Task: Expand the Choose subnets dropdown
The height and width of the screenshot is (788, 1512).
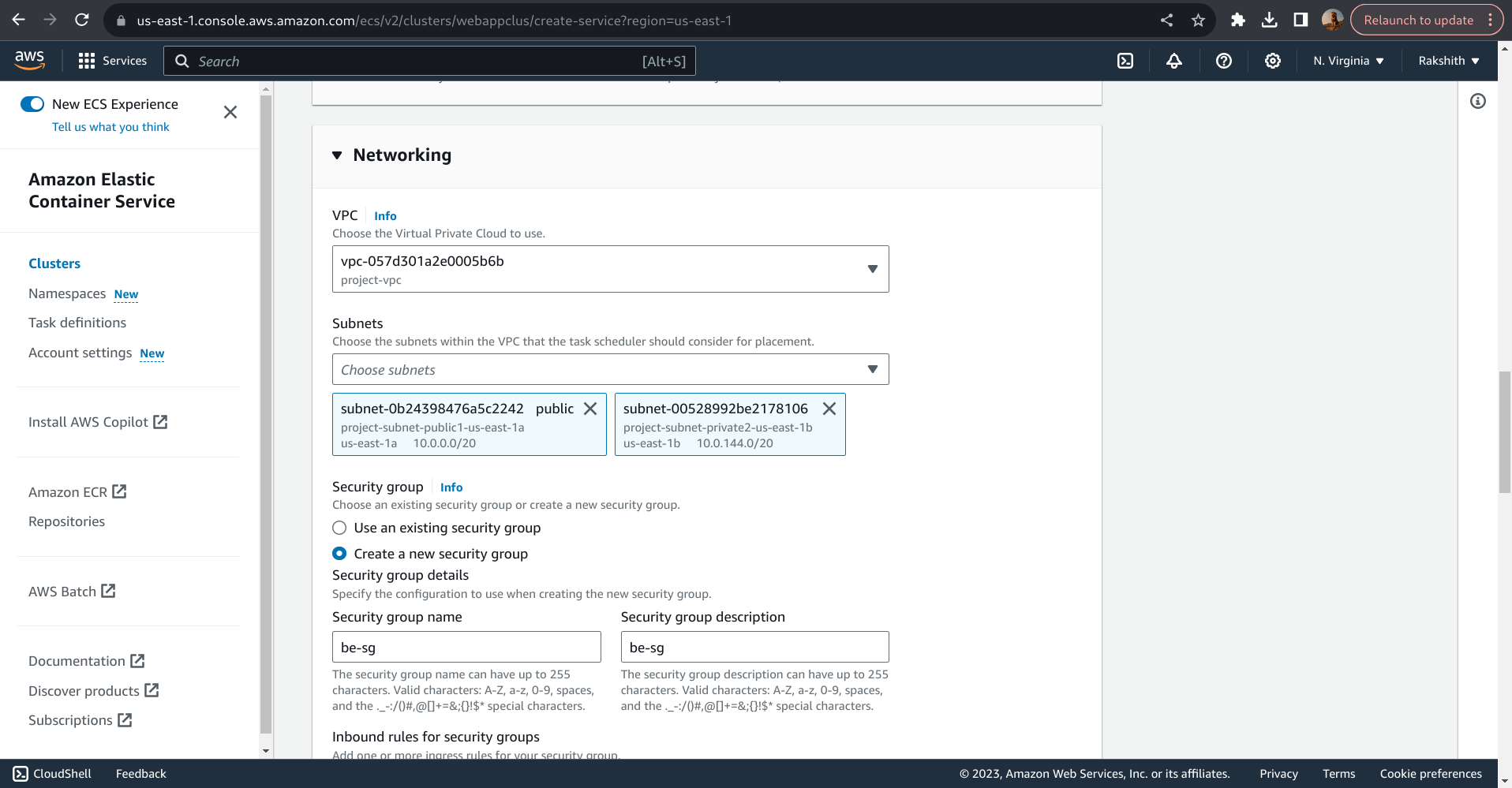Action: [x=610, y=369]
